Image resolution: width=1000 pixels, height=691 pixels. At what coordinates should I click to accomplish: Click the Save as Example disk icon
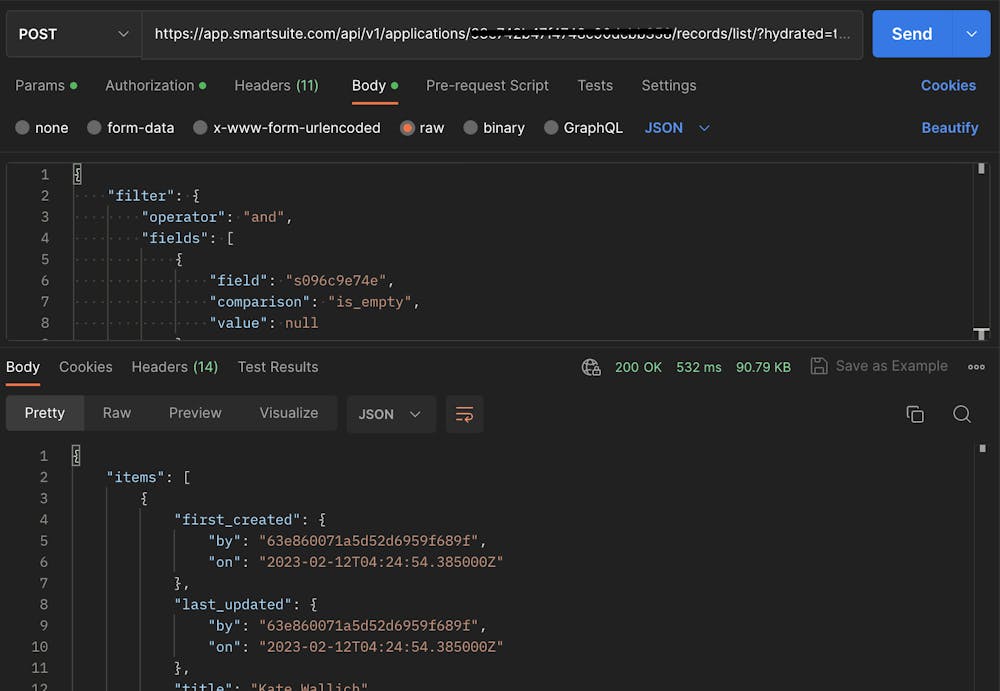pos(819,366)
